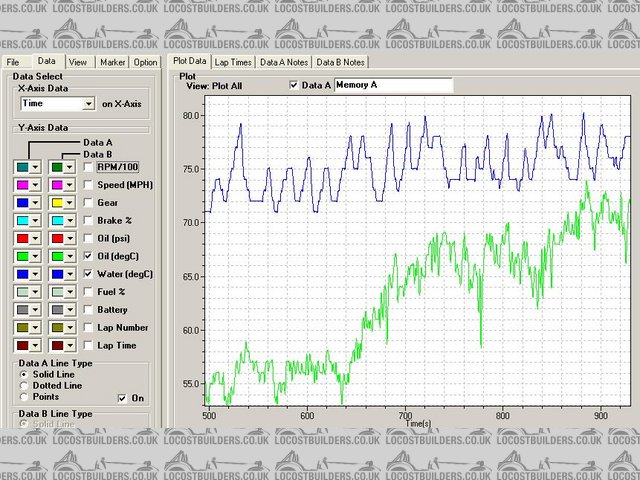The width and height of the screenshot is (640, 480).
Task: Open the X-Axis Data Time dropdown
Action: tap(89, 103)
